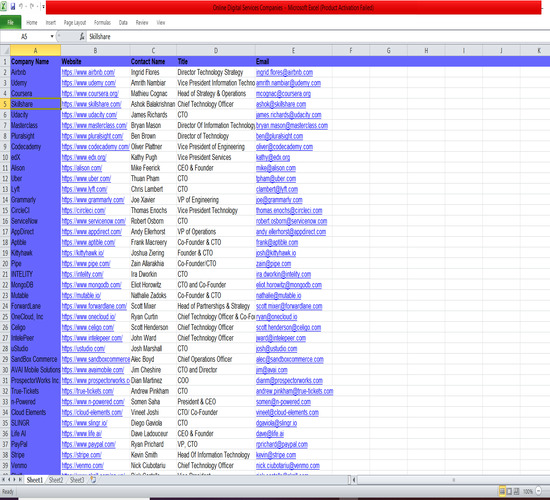Select cell containing Nick Ciubotariu
Image resolution: width=550 pixels, height=500 pixels.
(153, 466)
